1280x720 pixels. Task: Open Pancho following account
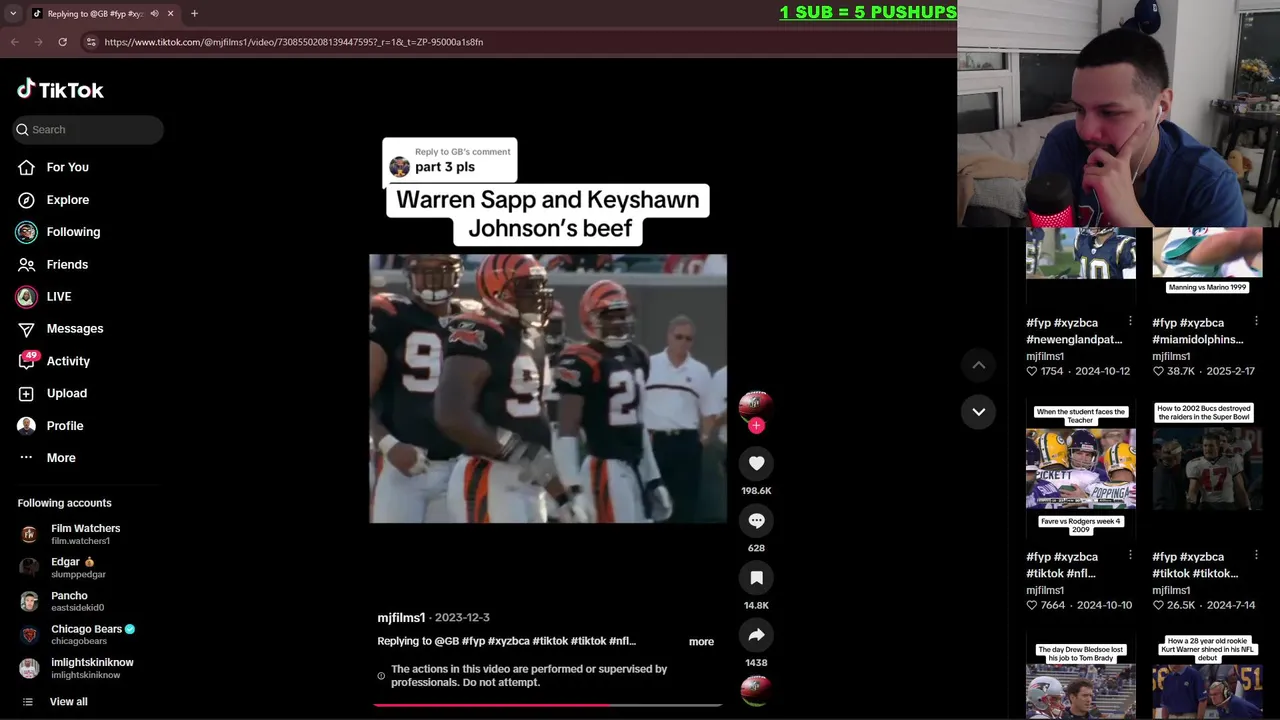(x=77, y=601)
